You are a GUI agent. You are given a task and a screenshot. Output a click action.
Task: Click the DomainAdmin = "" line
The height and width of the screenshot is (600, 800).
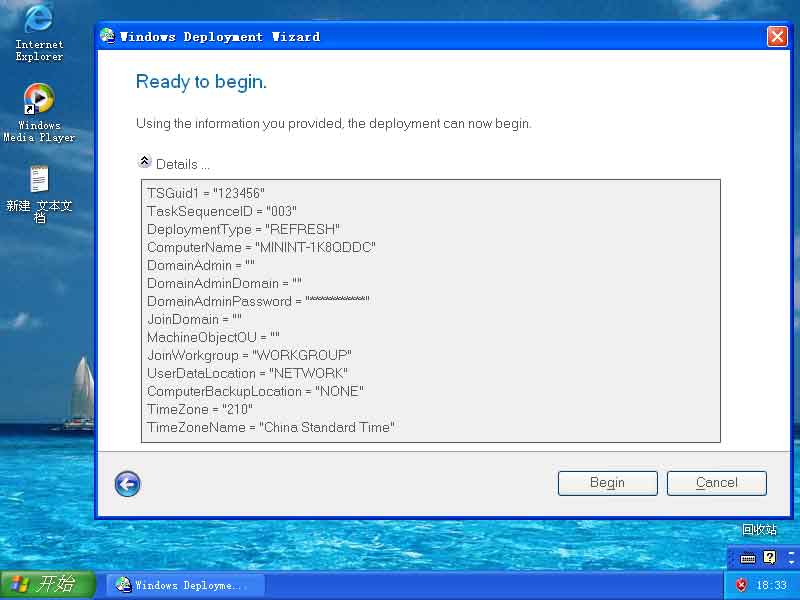tap(201, 265)
